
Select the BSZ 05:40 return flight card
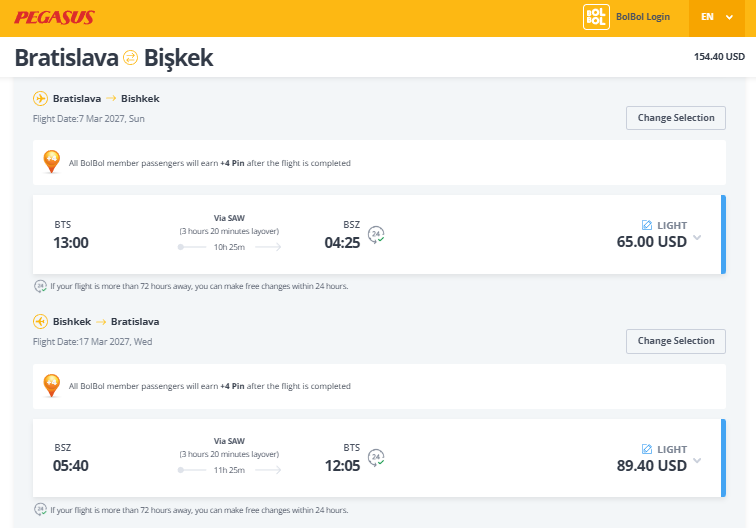379,458
